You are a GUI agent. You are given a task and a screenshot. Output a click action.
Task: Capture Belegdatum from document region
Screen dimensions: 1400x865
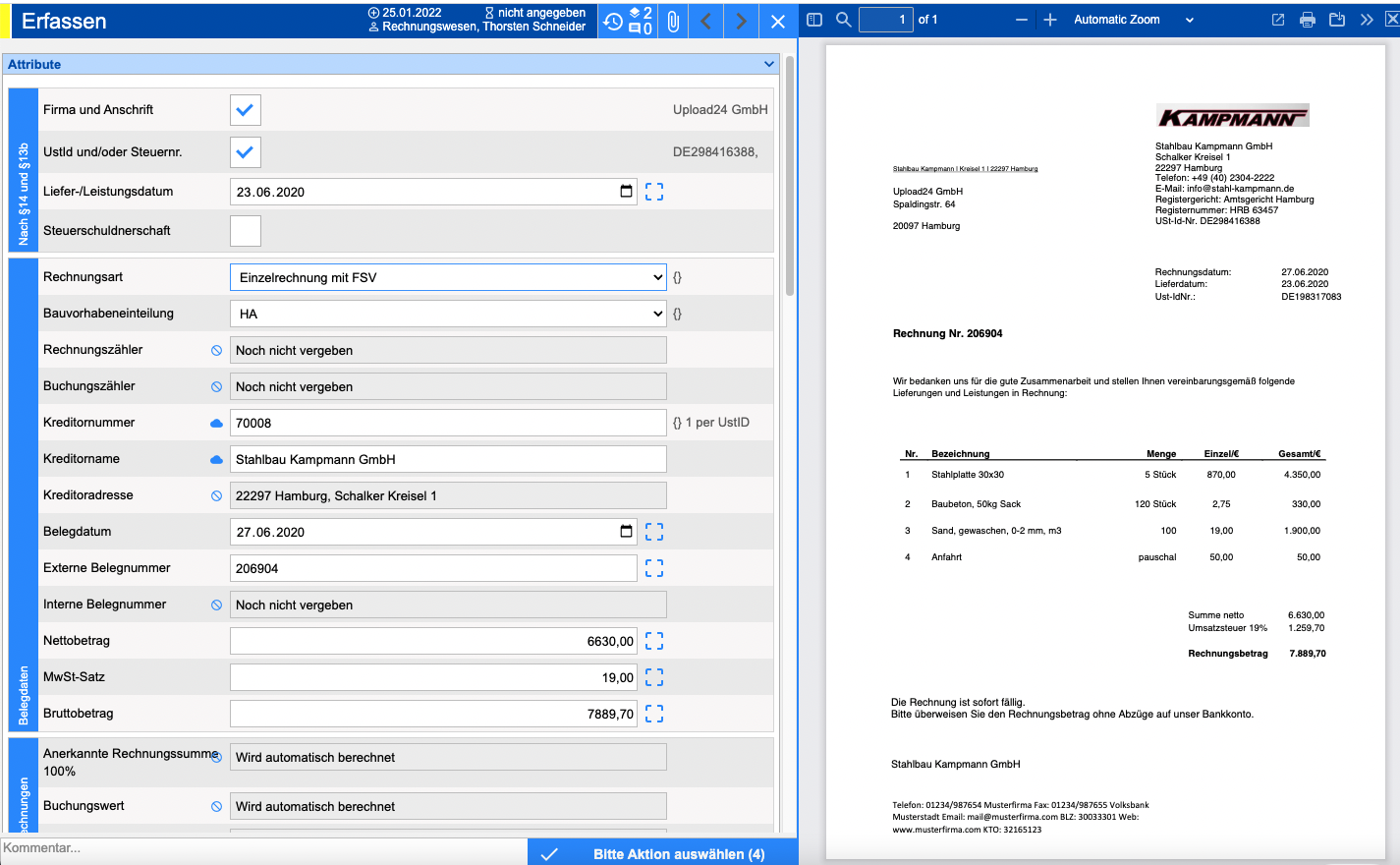point(654,532)
